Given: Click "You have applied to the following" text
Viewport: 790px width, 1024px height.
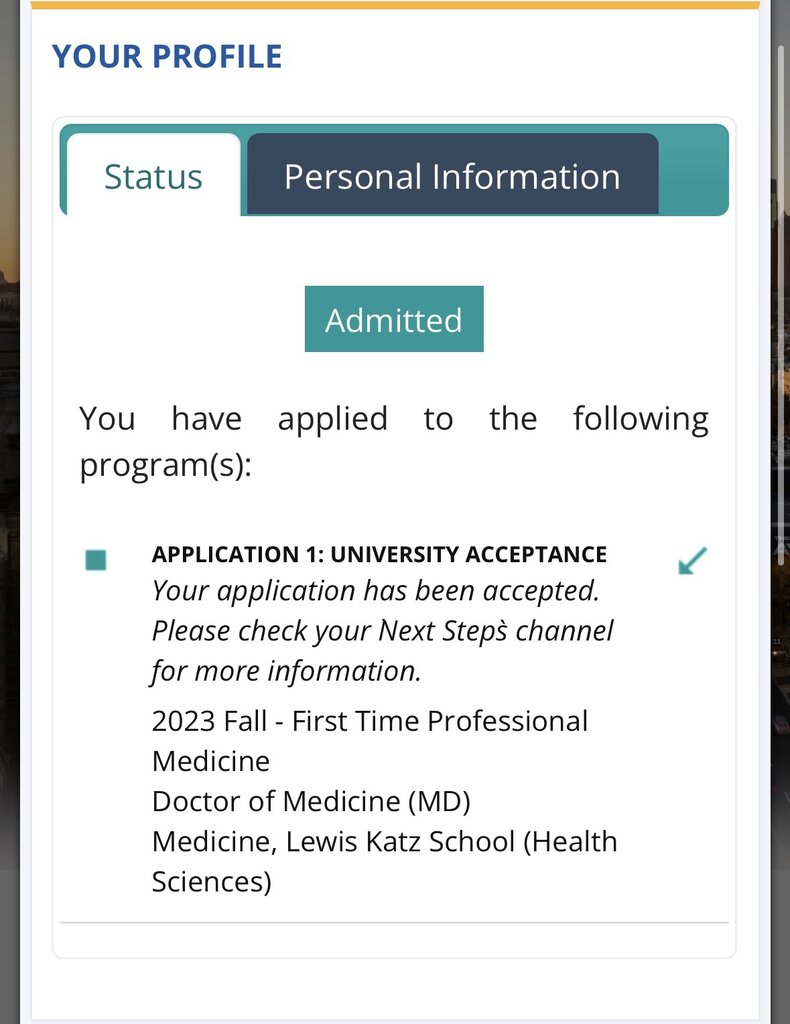Looking at the screenshot, I should 394,418.
